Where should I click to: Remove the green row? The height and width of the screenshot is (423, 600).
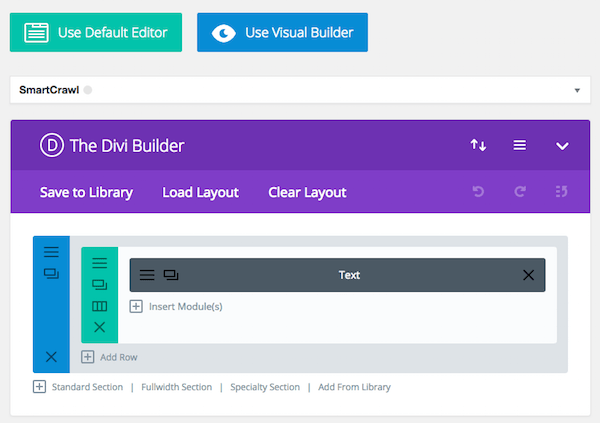click(99, 327)
